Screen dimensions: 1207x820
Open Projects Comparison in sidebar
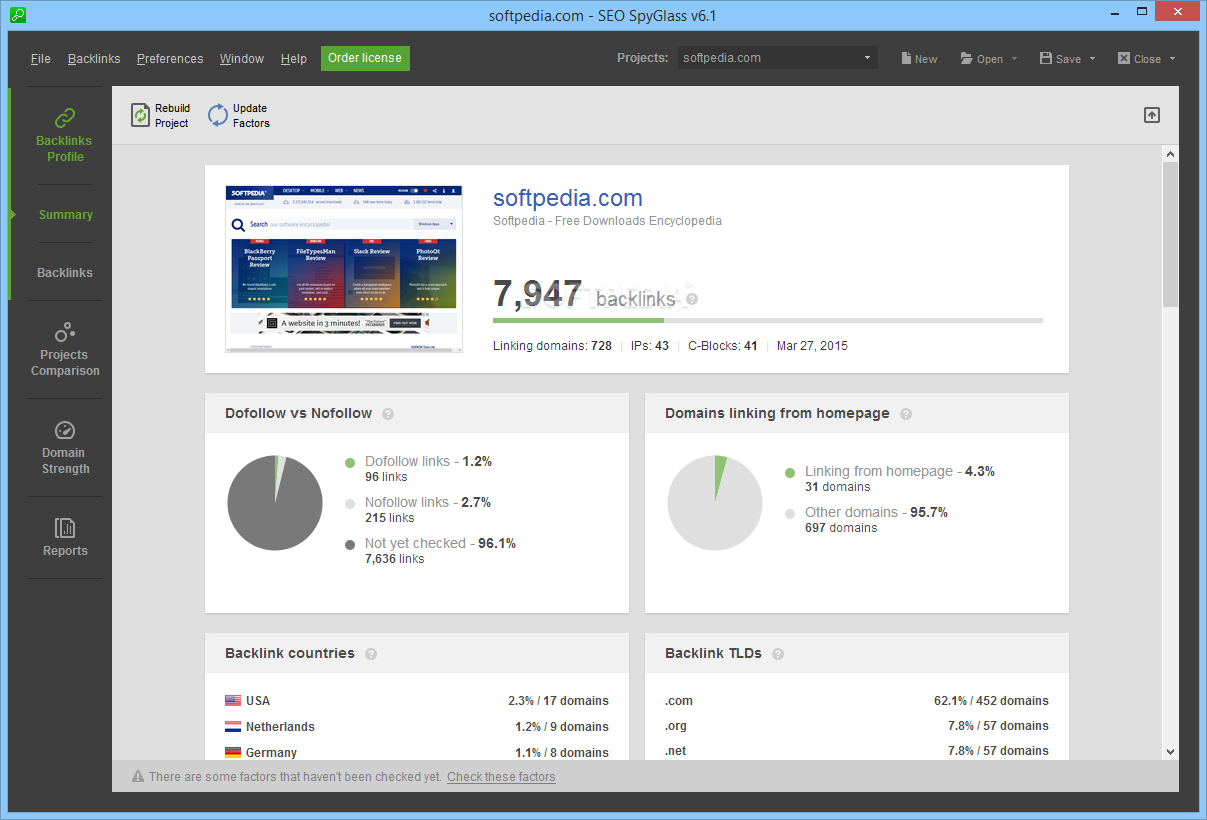[x=65, y=349]
